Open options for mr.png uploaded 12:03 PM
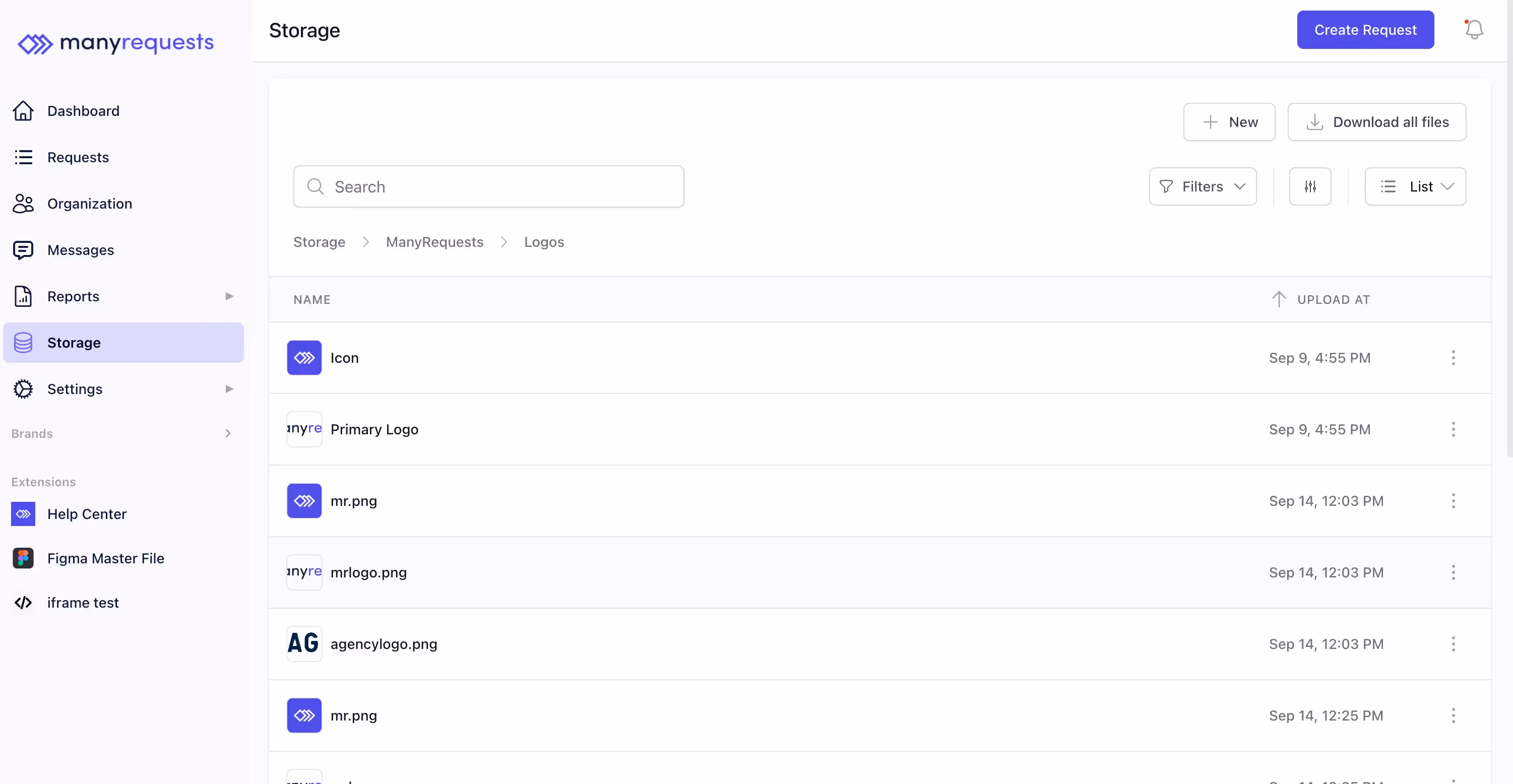The height and width of the screenshot is (784, 1513). click(1453, 501)
